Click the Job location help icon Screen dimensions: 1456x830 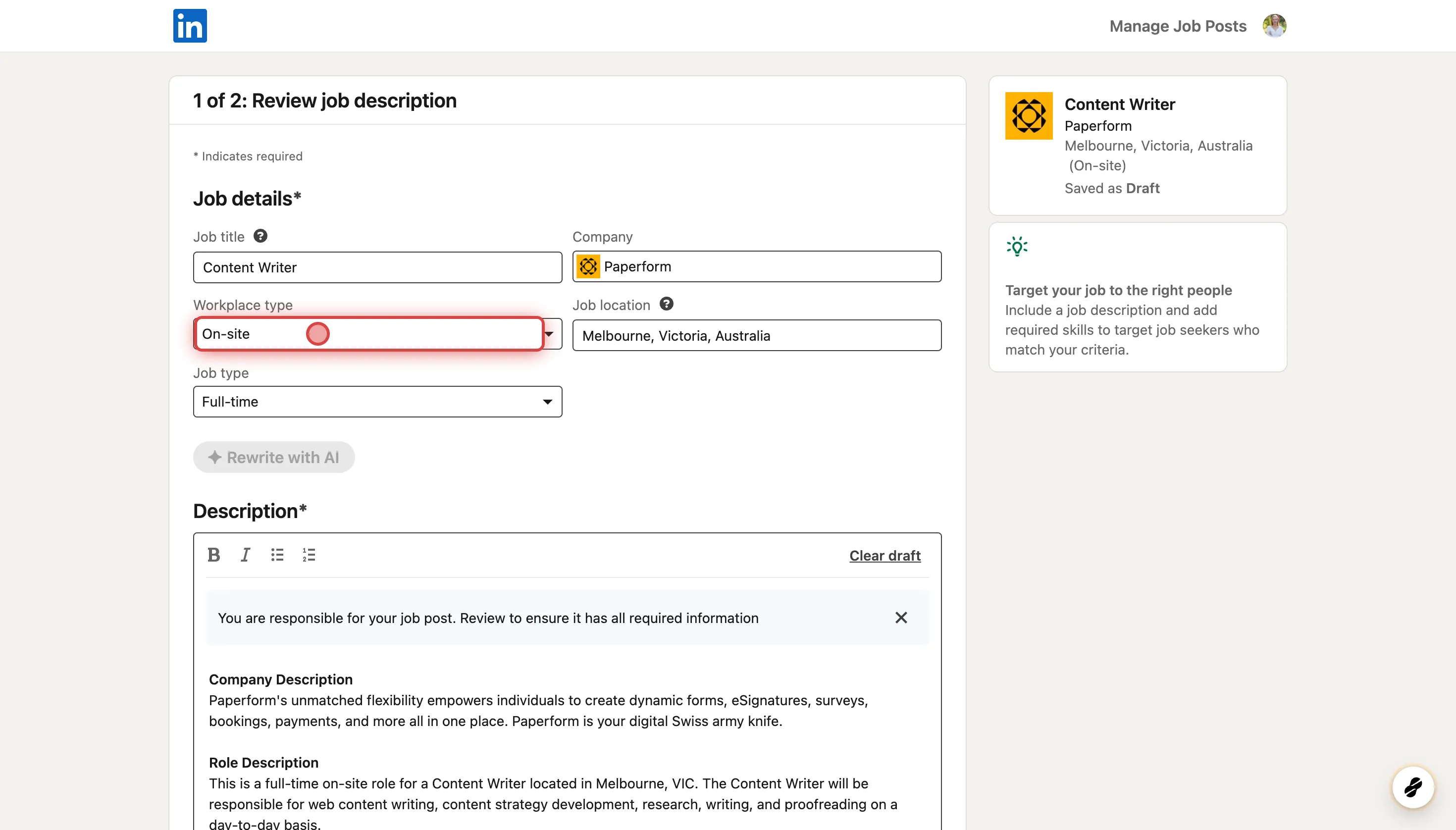(x=667, y=304)
